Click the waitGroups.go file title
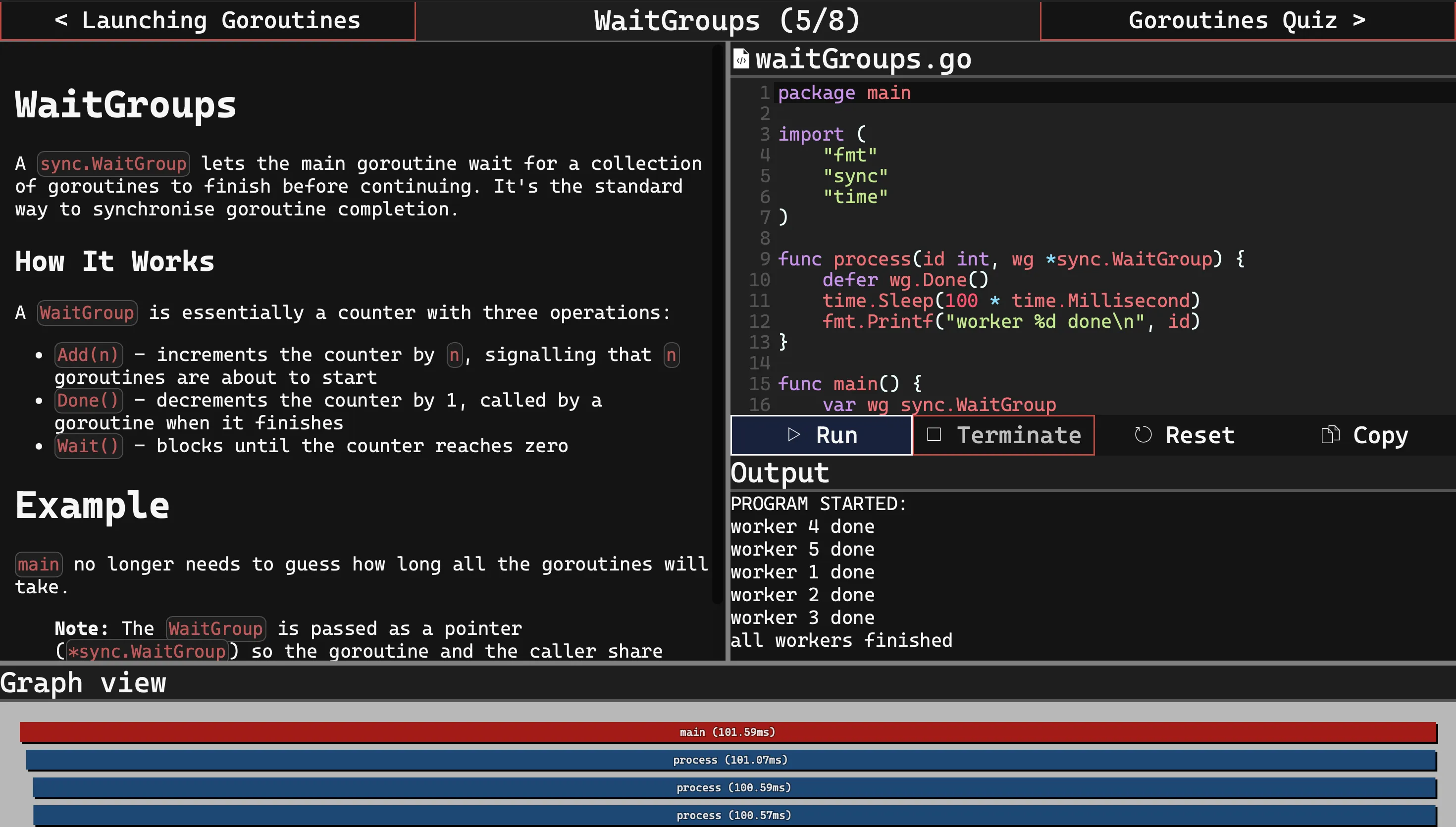The width and height of the screenshot is (1456, 827). pyautogui.click(x=863, y=59)
